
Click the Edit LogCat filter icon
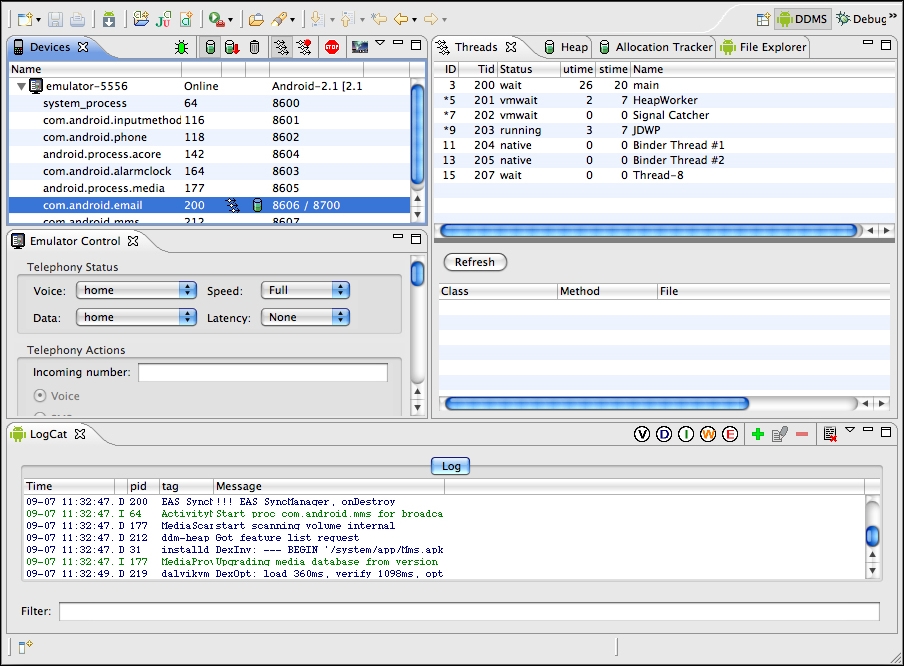[x=779, y=434]
